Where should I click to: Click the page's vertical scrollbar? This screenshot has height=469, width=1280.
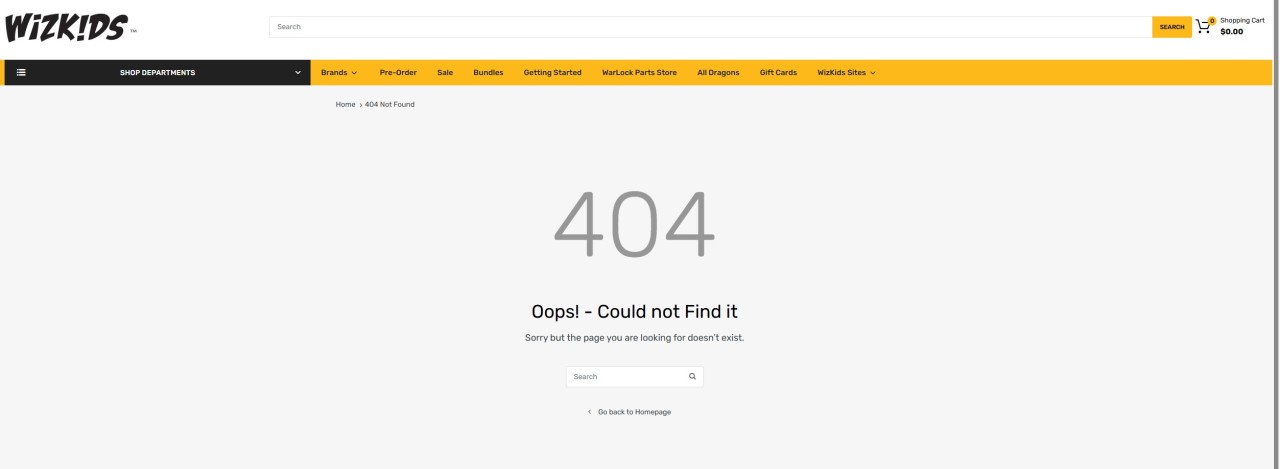point(1276,234)
